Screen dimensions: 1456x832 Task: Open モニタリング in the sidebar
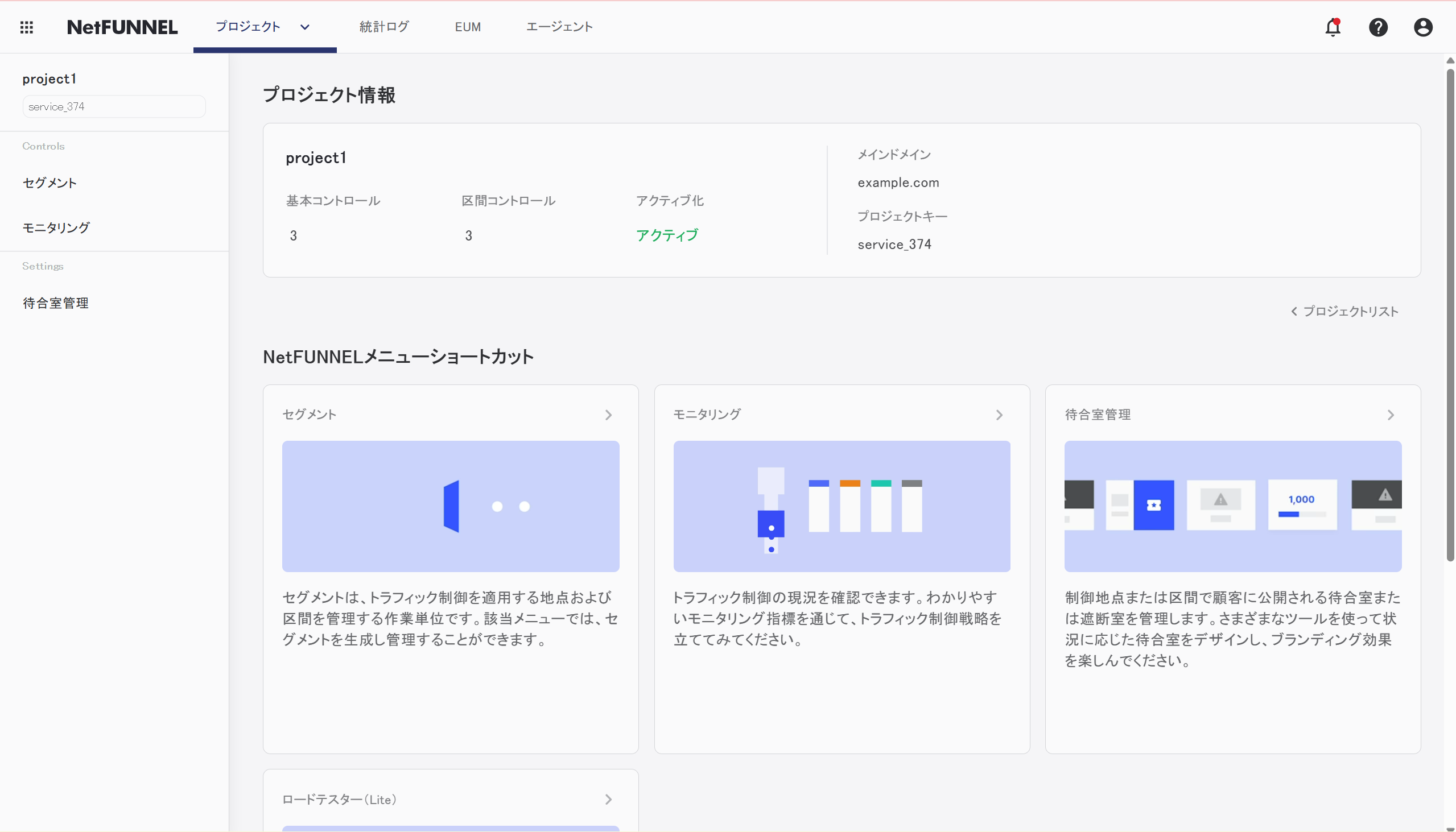pyautogui.click(x=56, y=227)
